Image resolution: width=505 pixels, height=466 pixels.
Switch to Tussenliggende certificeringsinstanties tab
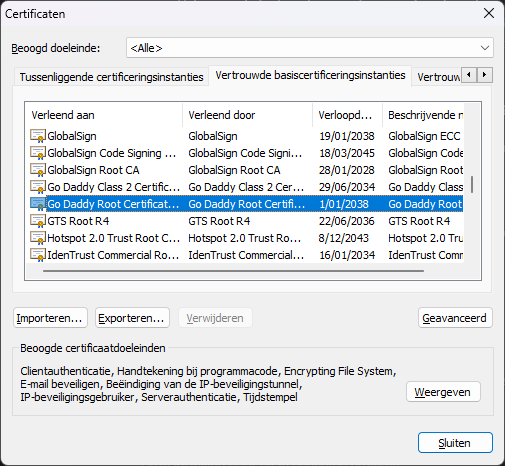click(x=111, y=77)
